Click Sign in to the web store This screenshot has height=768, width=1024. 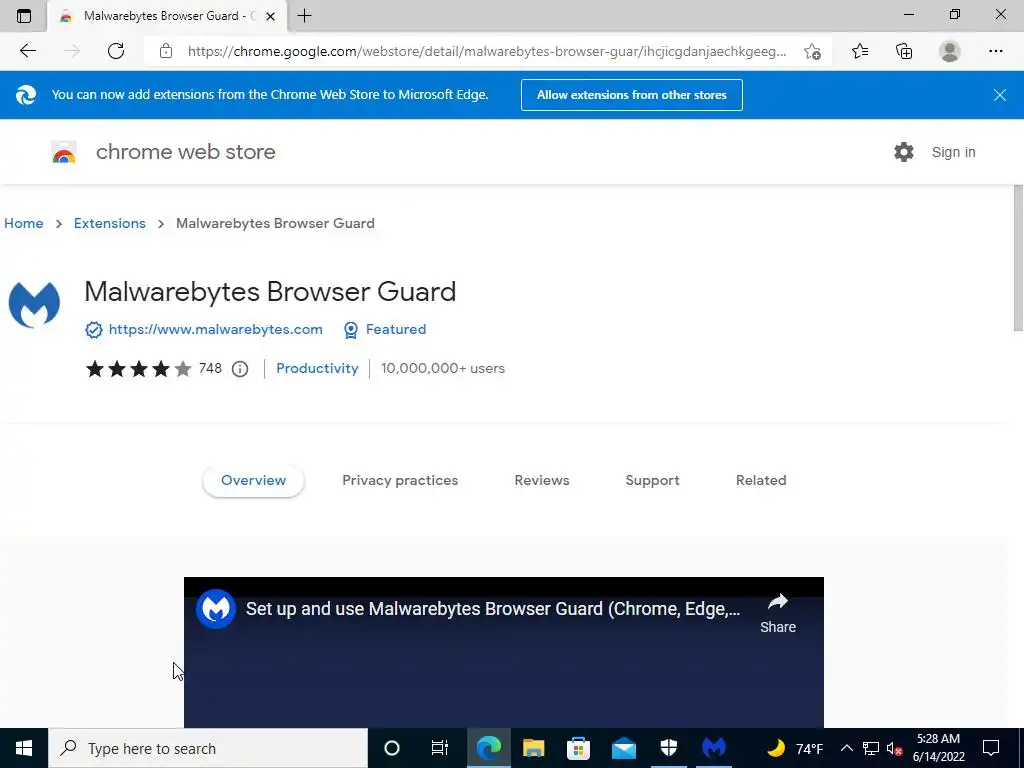pos(953,152)
